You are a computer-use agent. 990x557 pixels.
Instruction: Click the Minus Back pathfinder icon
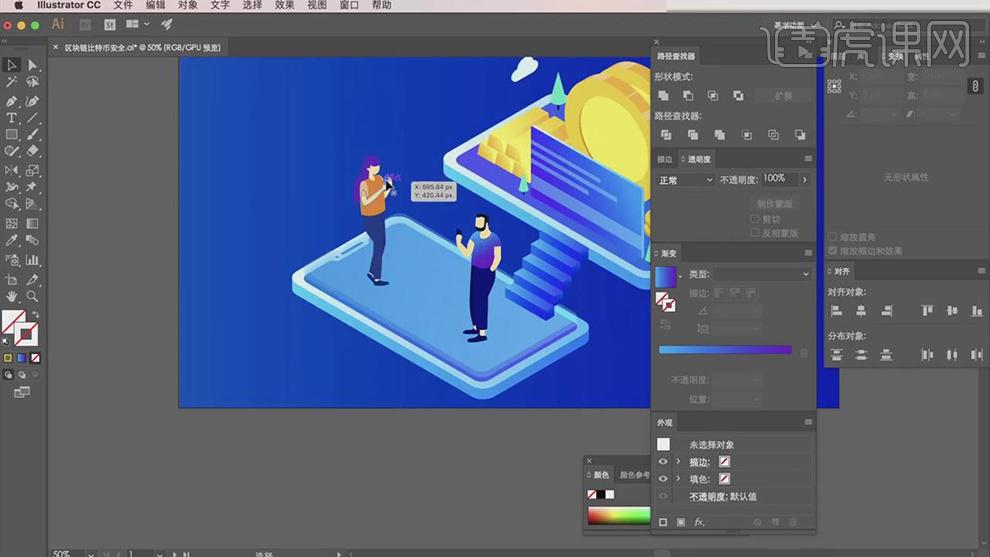pyautogui.click(x=800, y=135)
